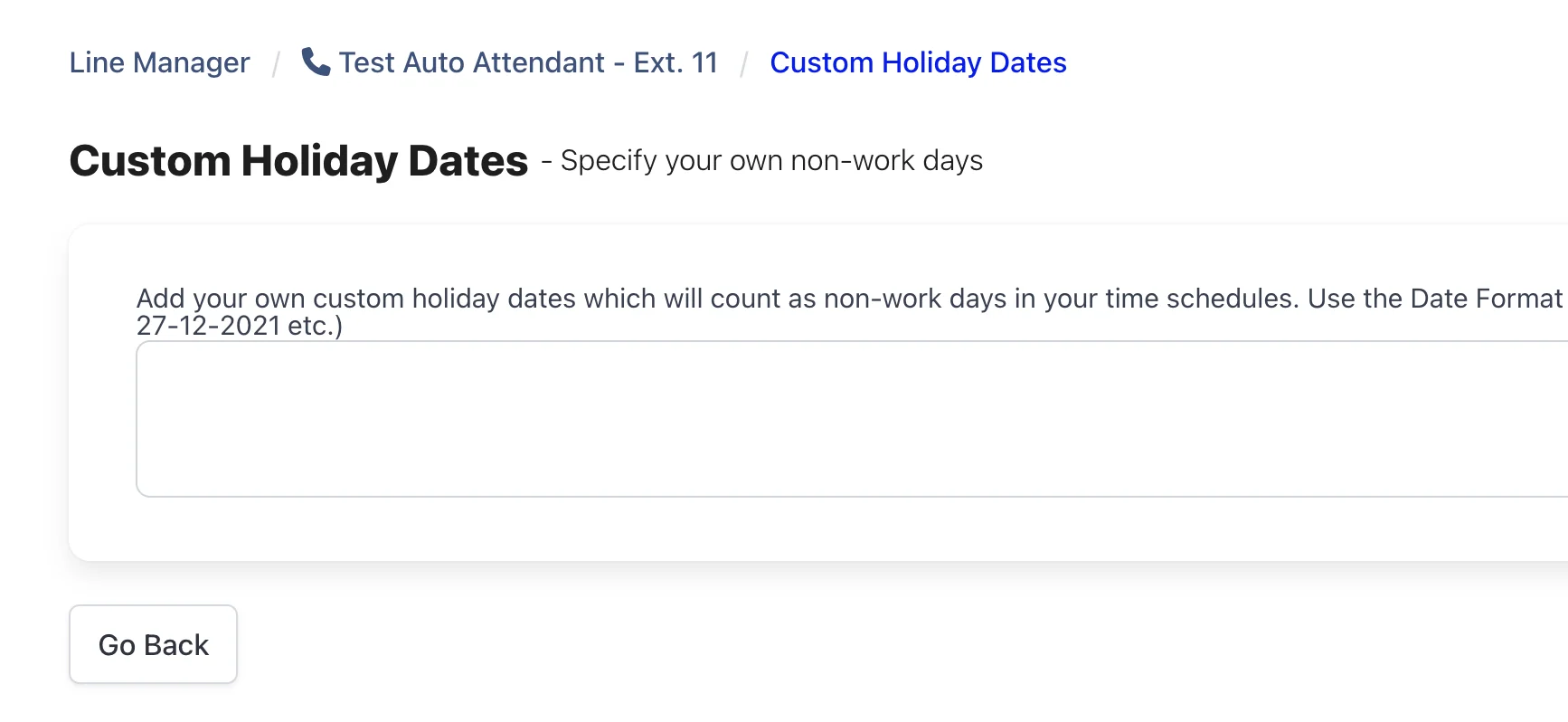Viewport: 1568px width, 722px height.
Task: Select the Custom Holiday Dates breadcrumb entry
Action: (x=917, y=62)
